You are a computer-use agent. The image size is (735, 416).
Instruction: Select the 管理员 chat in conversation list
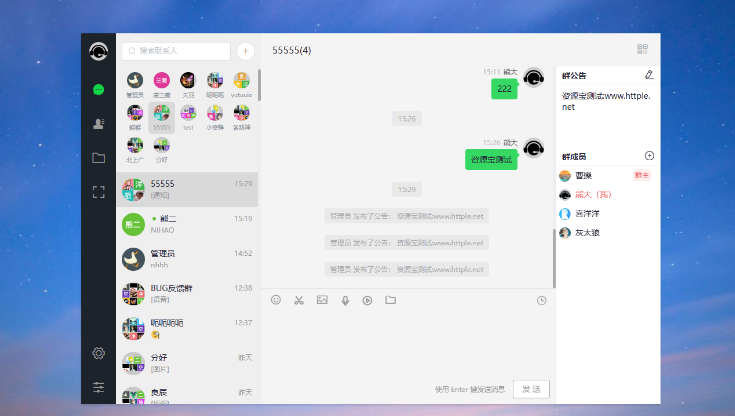[x=188, y=259]
